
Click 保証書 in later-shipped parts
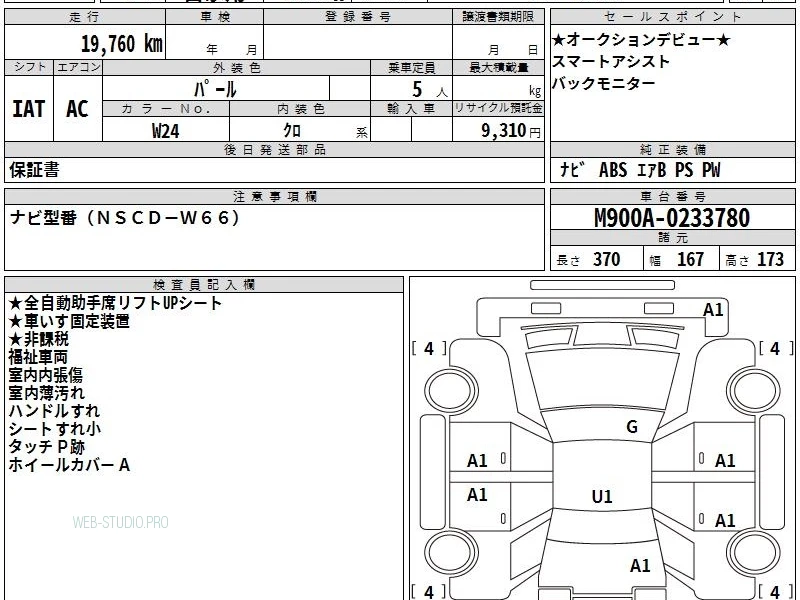click(34, 169)
